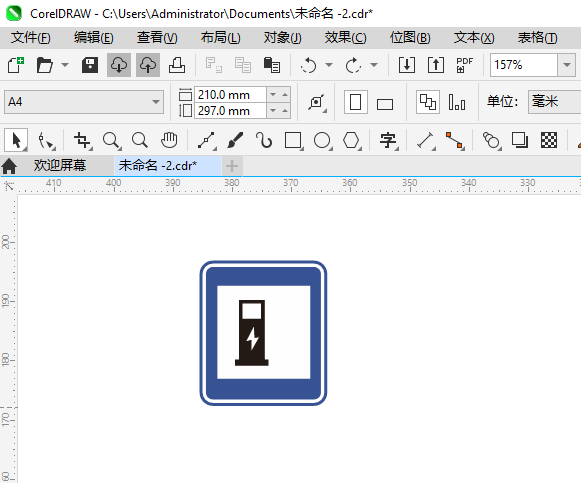Viewport: 581px width, 483px height.
Task: Open the 位图(B) menu
Action: coord(410,38)
